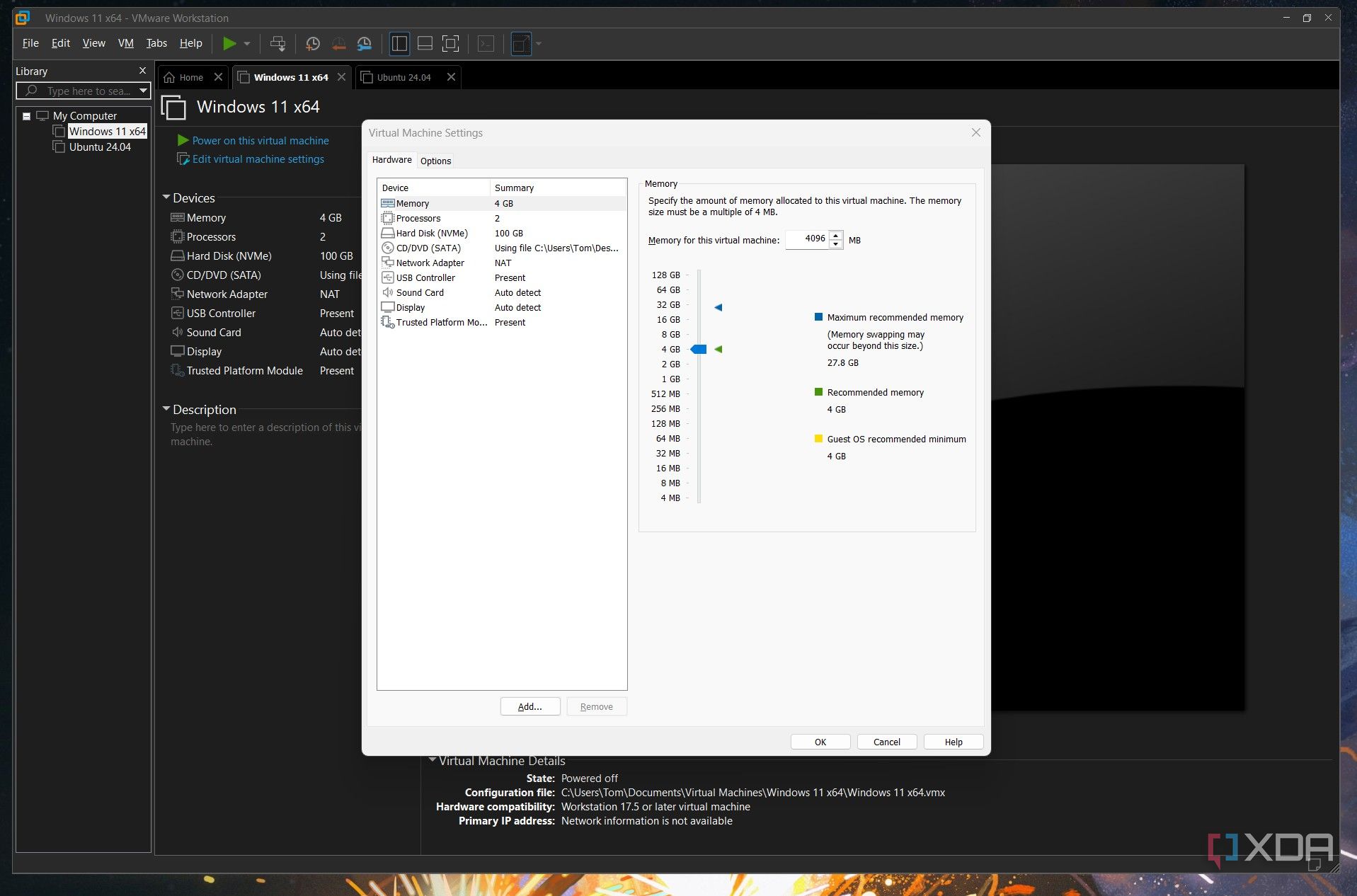This screenshot has height=896, width=1357.
Task: Click Help in Virtual Machine Settings
Action: tap(953, 742)
